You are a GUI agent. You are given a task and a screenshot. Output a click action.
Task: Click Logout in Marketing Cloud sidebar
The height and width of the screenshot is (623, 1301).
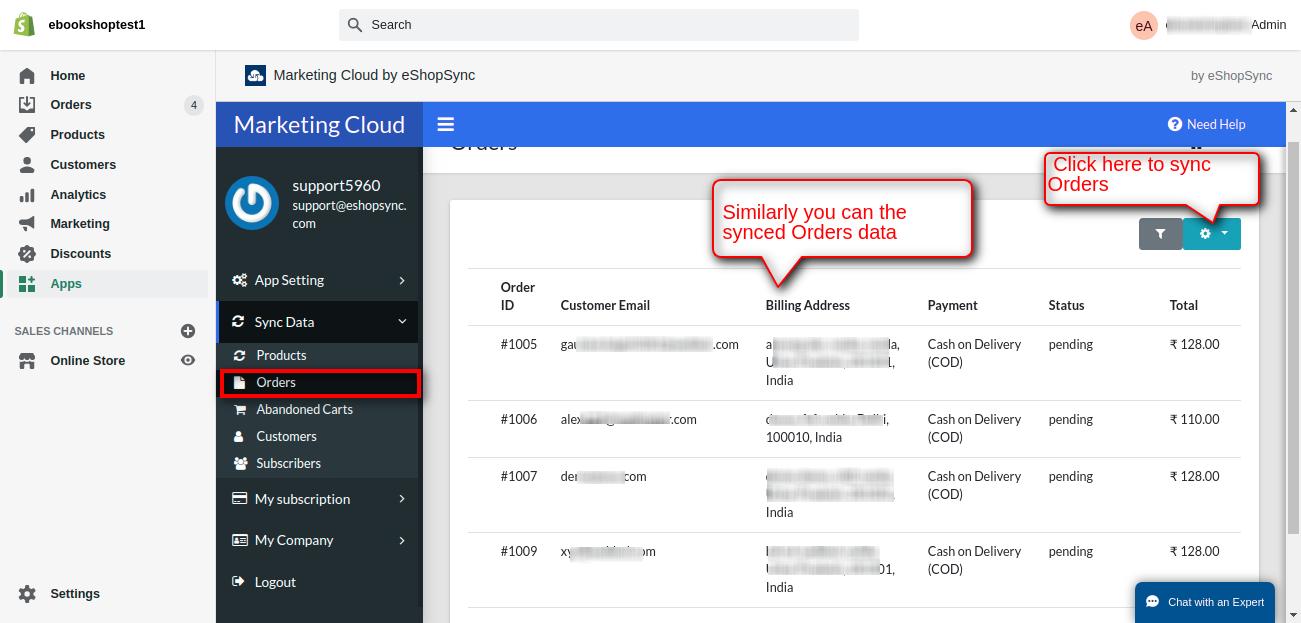pyautogui.click(x=275, y=582)
